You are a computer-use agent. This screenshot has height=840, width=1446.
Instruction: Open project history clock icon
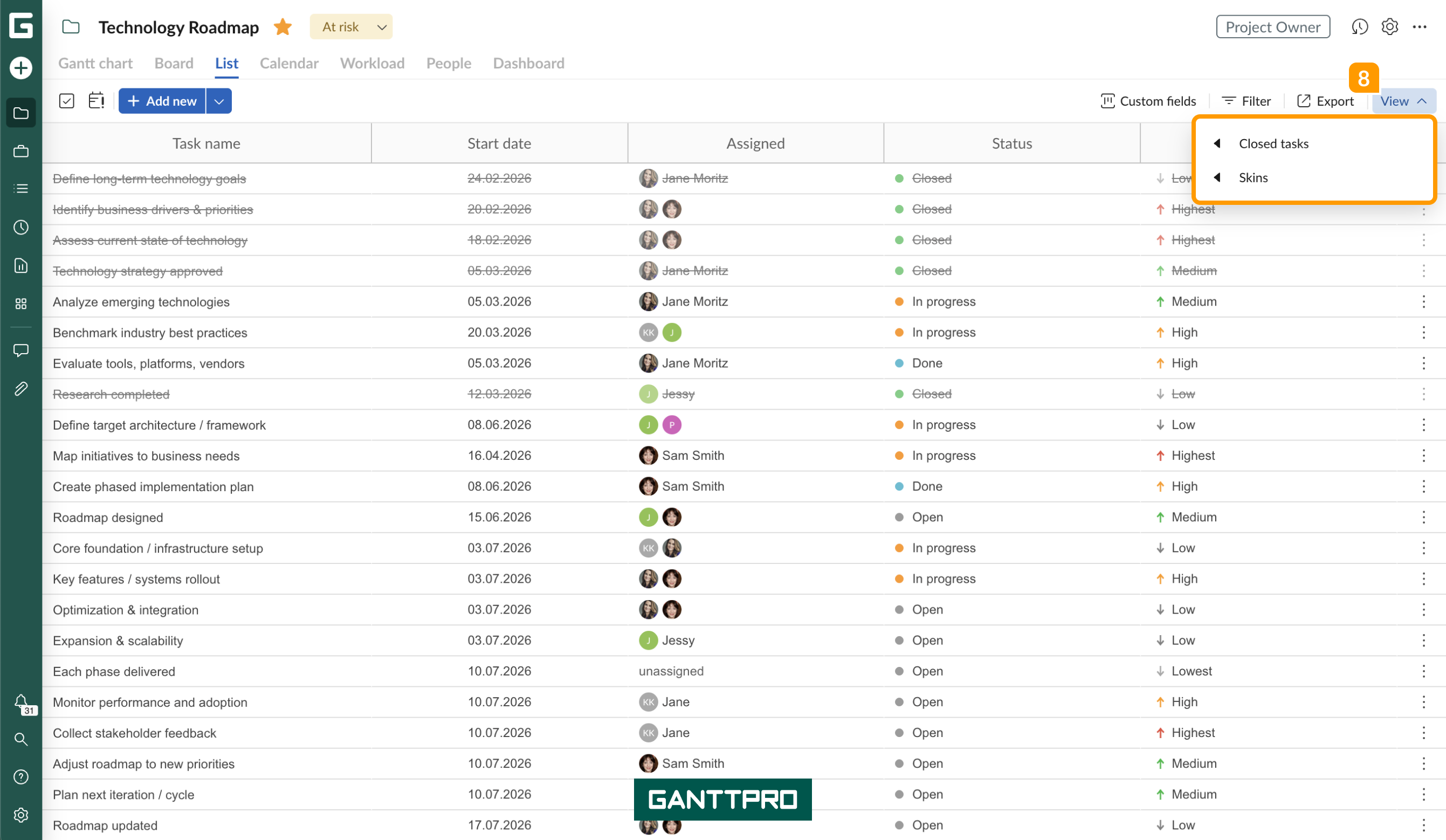tap(1359, 27)
